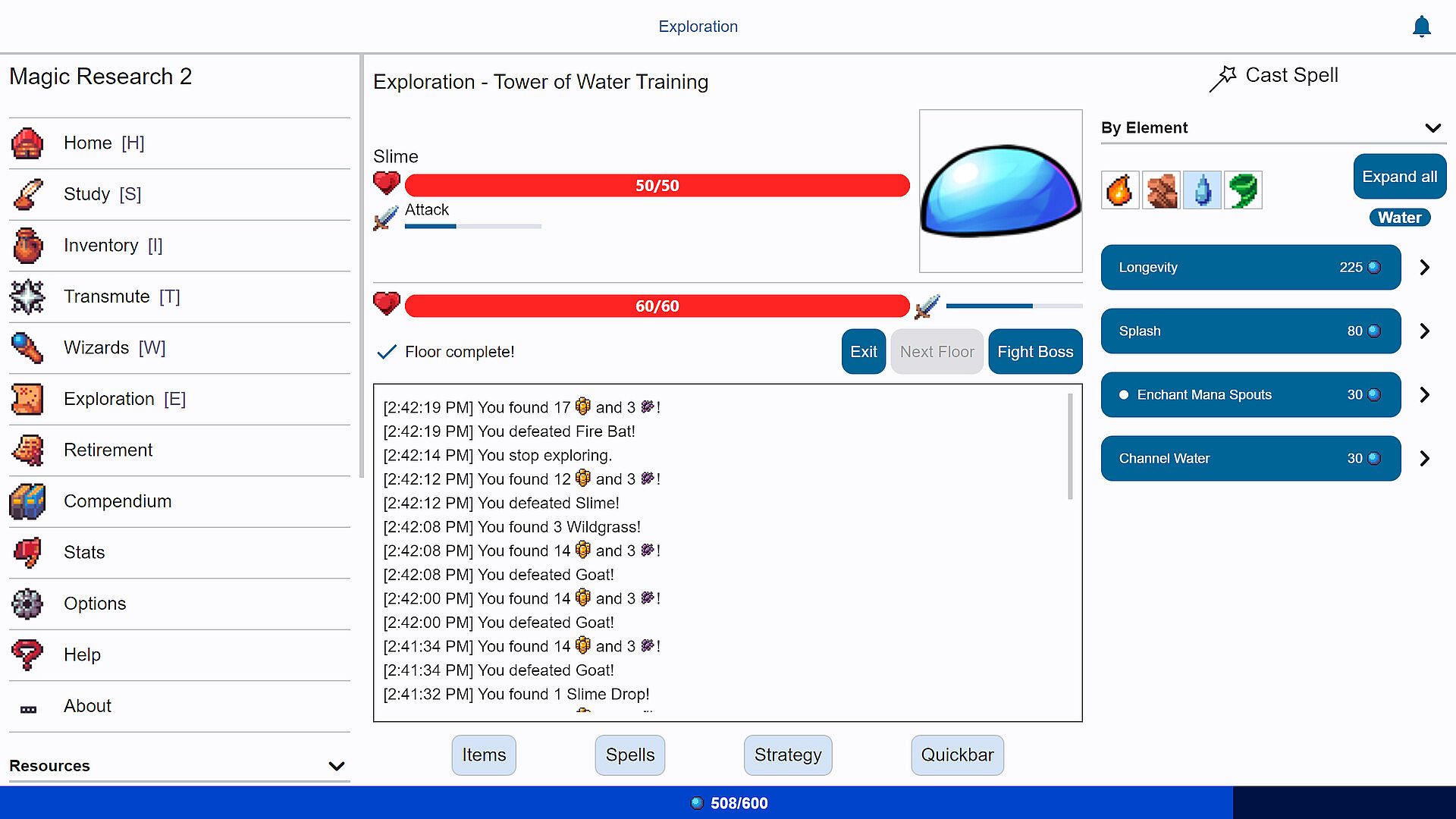Expand Splash spell details arrow
Image resolution: width=1456 pixels, height=819 pixels.
point(1424,331)
